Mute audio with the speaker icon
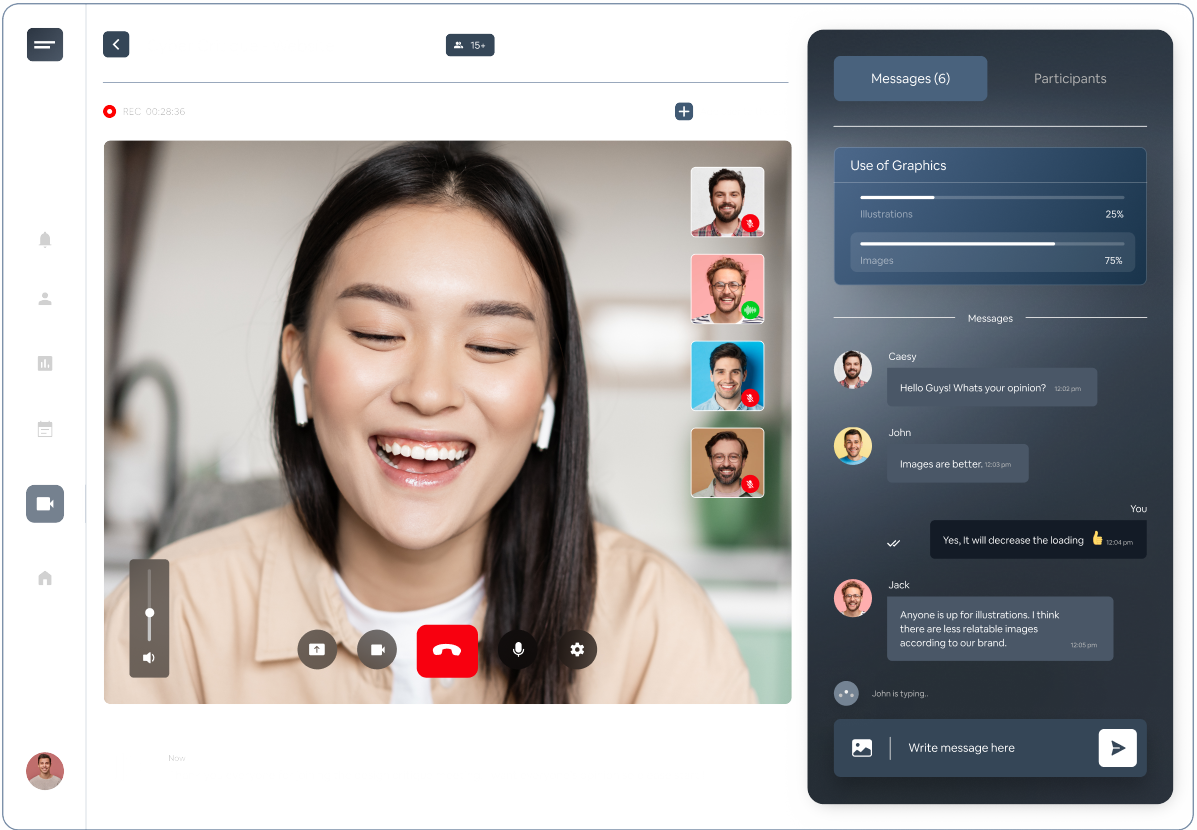Screen dimensions: 1197x830 tap(149, 658)
